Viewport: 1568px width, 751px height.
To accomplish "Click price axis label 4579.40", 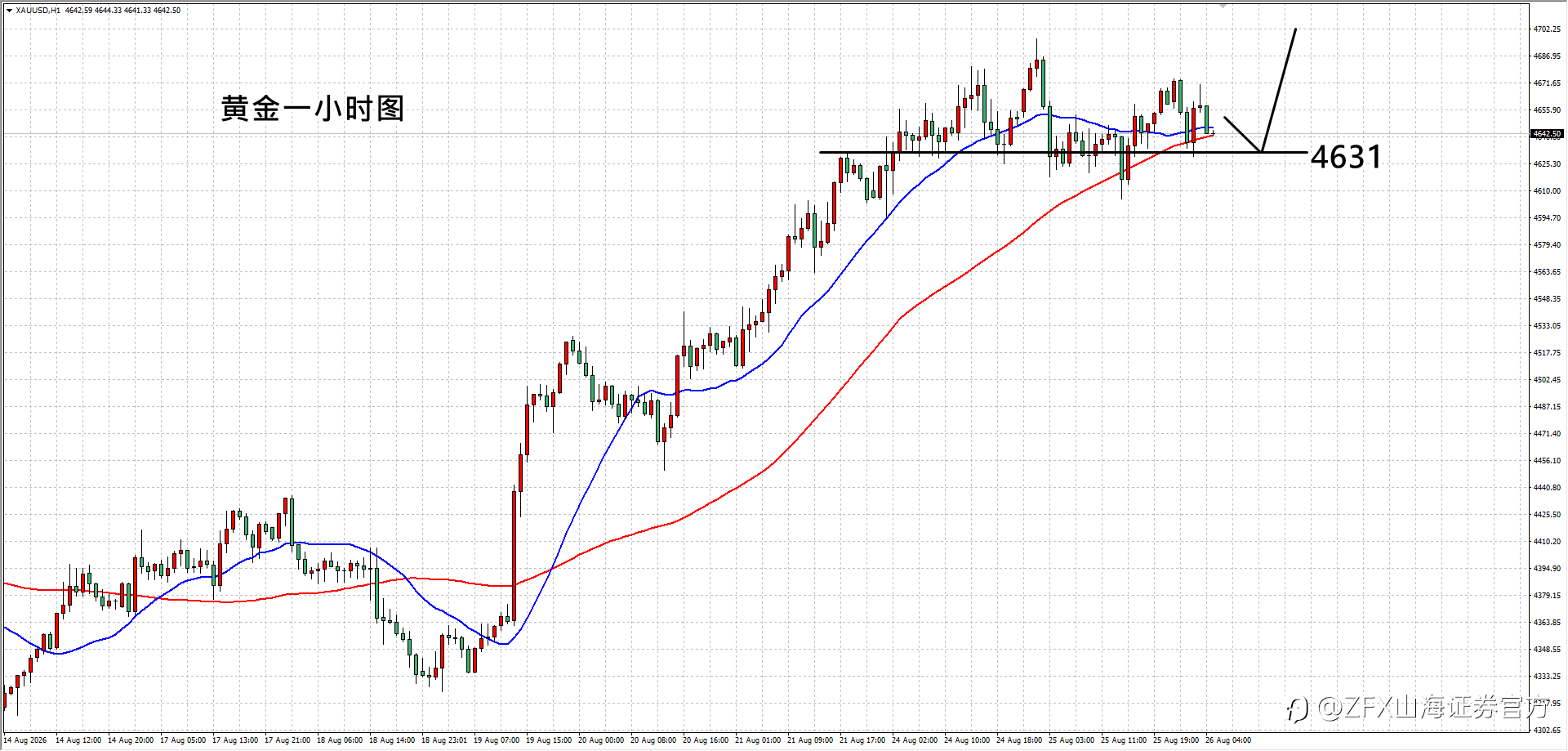I will [1547, 245].
